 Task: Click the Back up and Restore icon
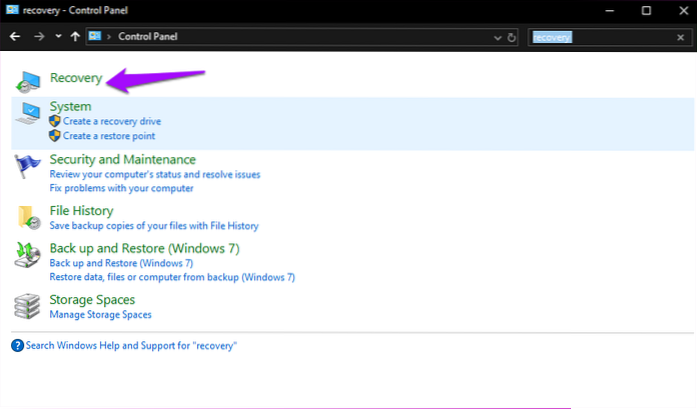[x=28, y=255]
